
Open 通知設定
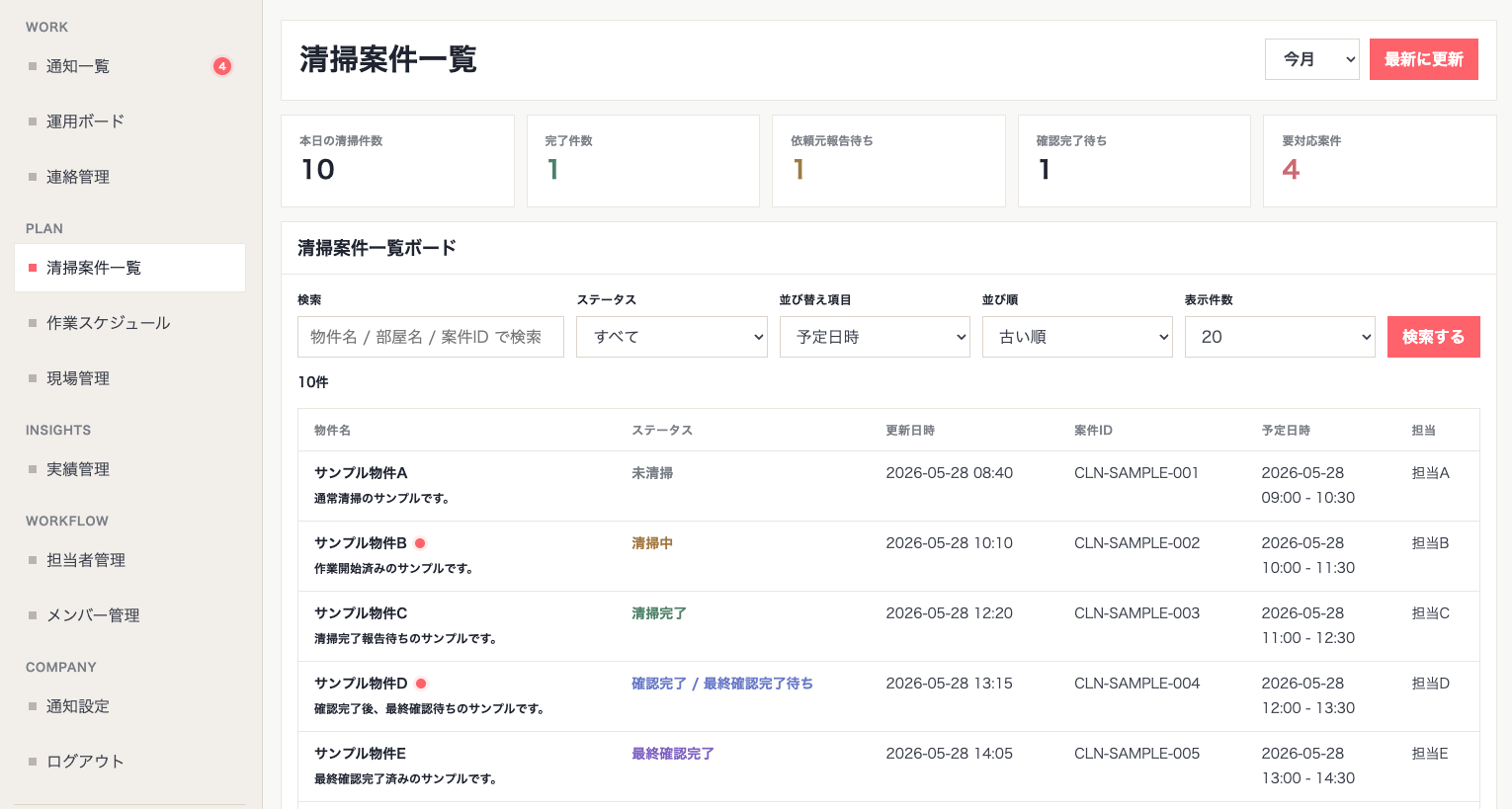(x=129, y=706)
